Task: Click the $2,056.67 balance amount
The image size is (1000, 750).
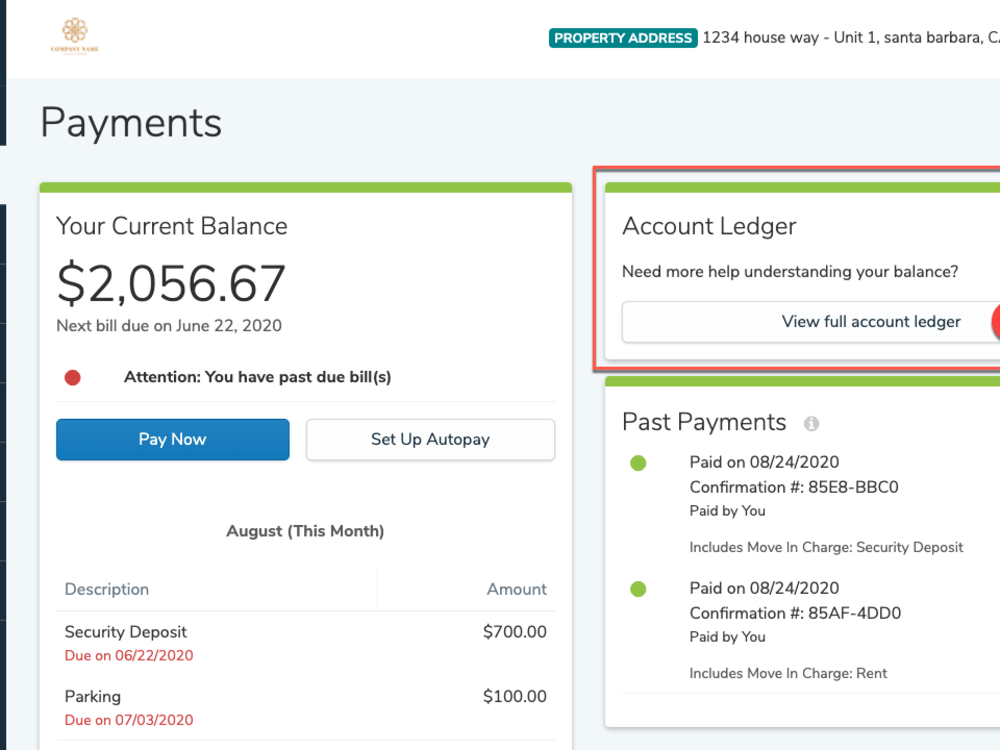Action: point(171,283)
